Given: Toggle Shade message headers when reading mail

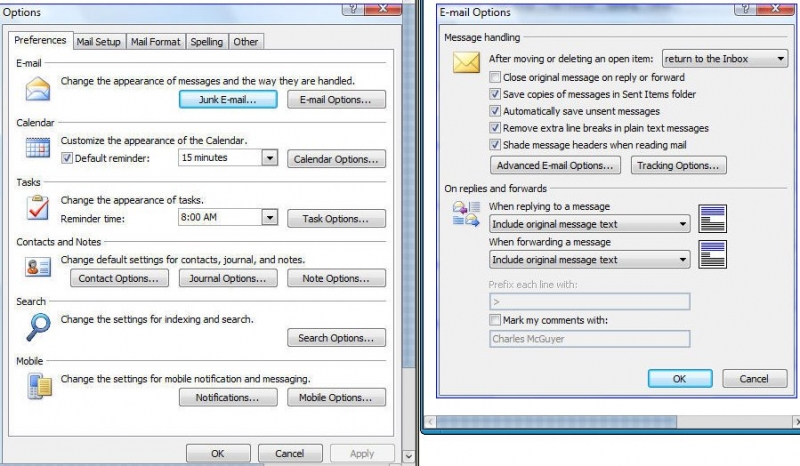Looking at the screenshot, I should click(x=495, y=145).
